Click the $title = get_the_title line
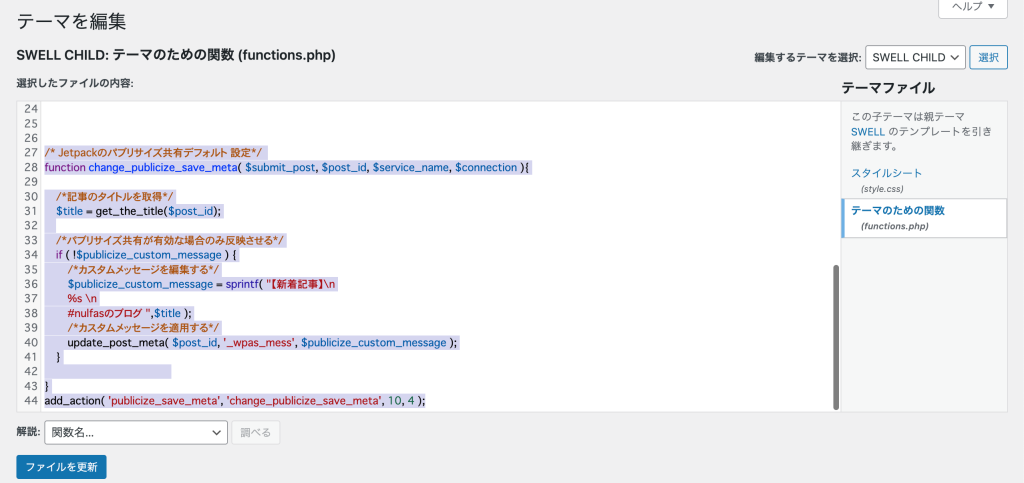Viewport: 1024px width, 483px height. [x=139, y=211]
